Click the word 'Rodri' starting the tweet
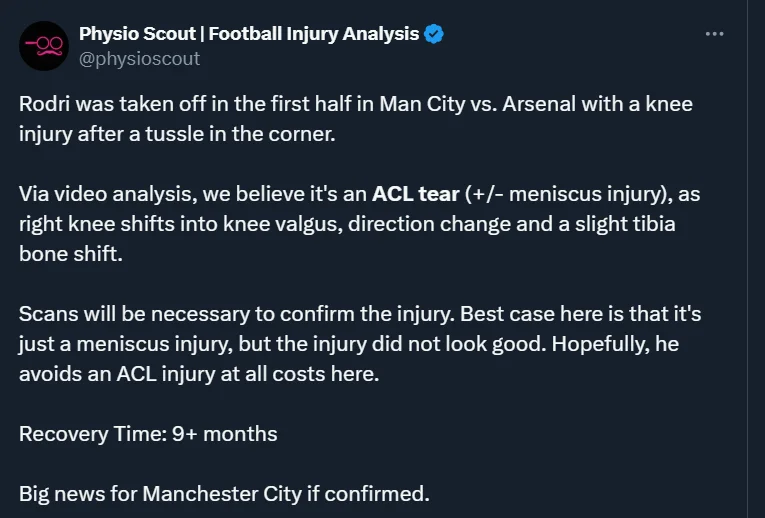This screenshot has height=518, width=765. click(x=43, y=104)
